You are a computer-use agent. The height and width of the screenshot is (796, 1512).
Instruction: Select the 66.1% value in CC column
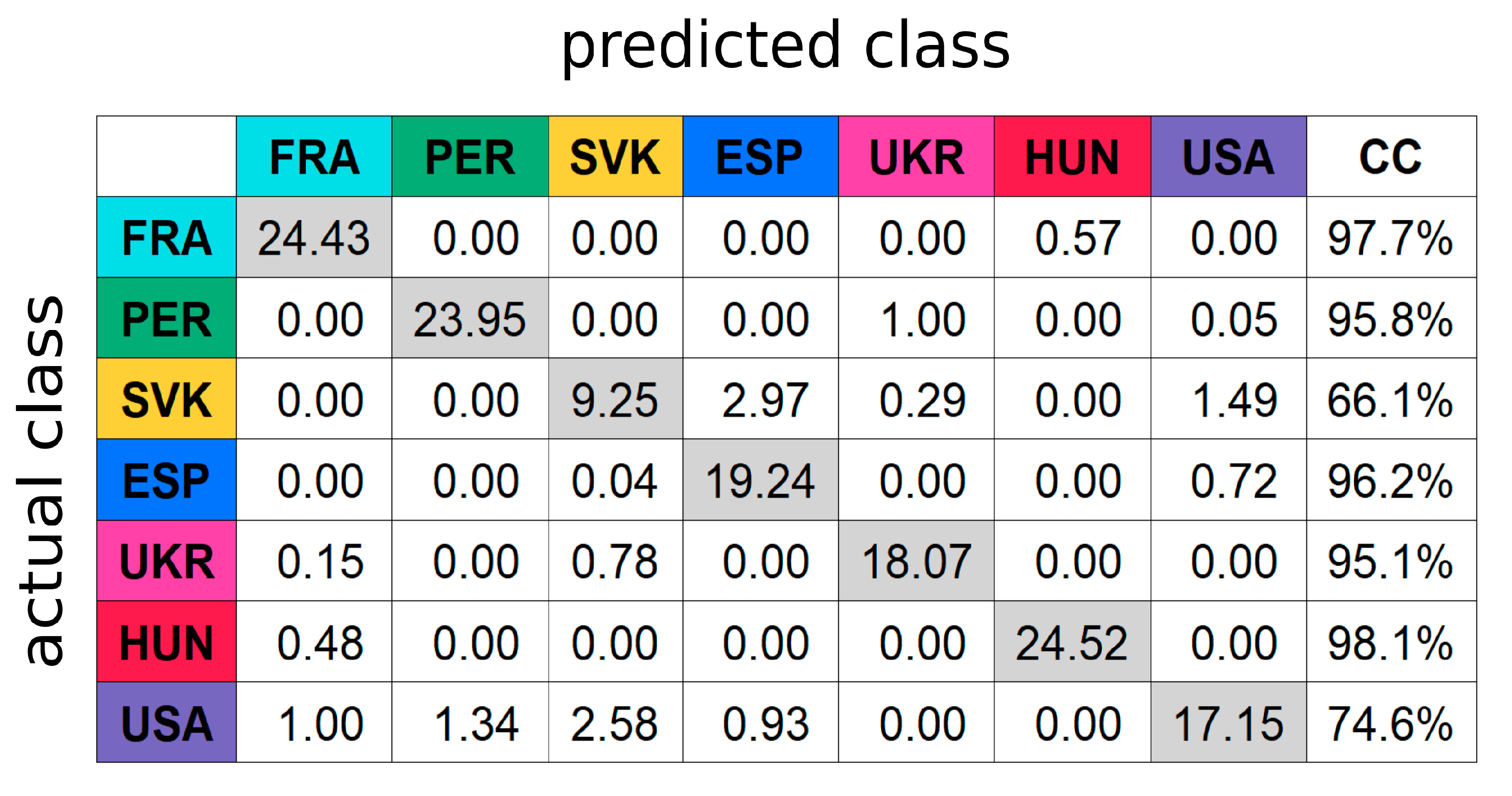pos(1390,399)
